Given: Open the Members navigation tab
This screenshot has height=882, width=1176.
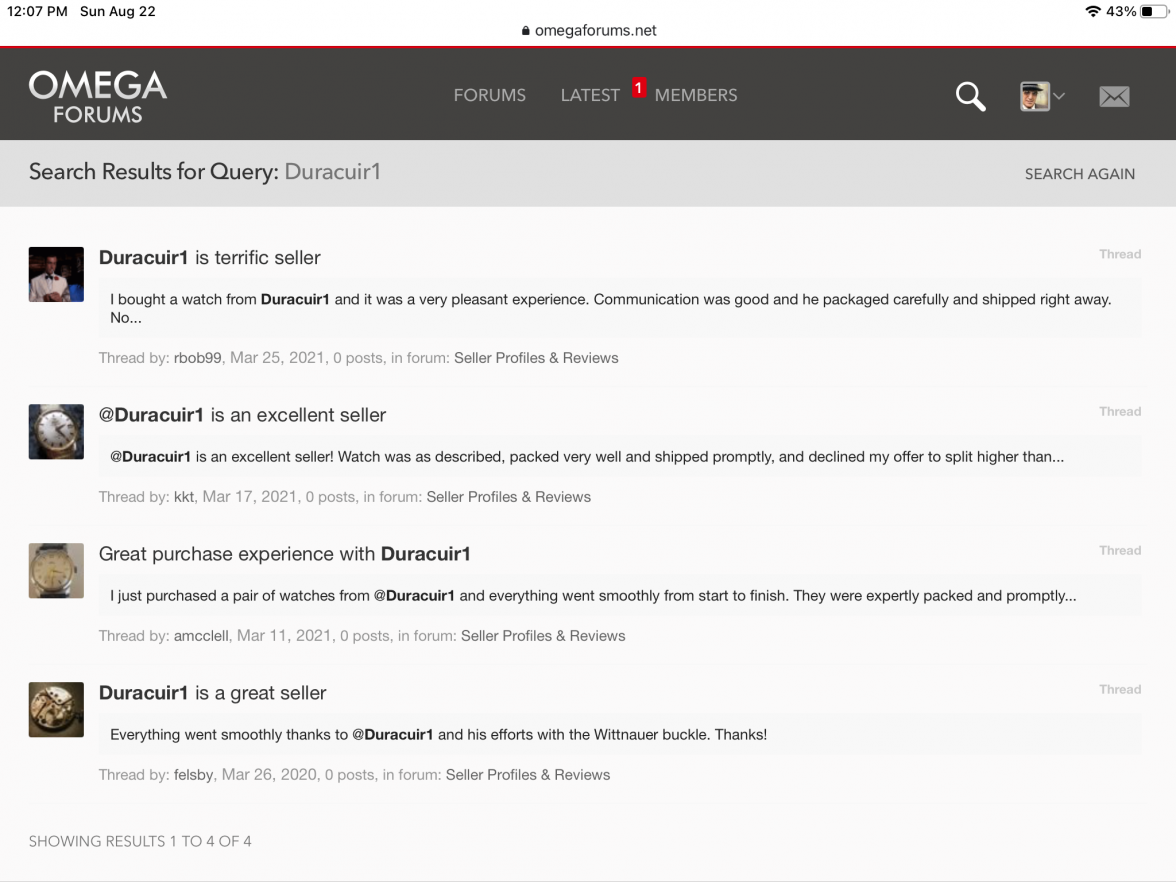Looking at the screenshot, I should coord(696,96).
